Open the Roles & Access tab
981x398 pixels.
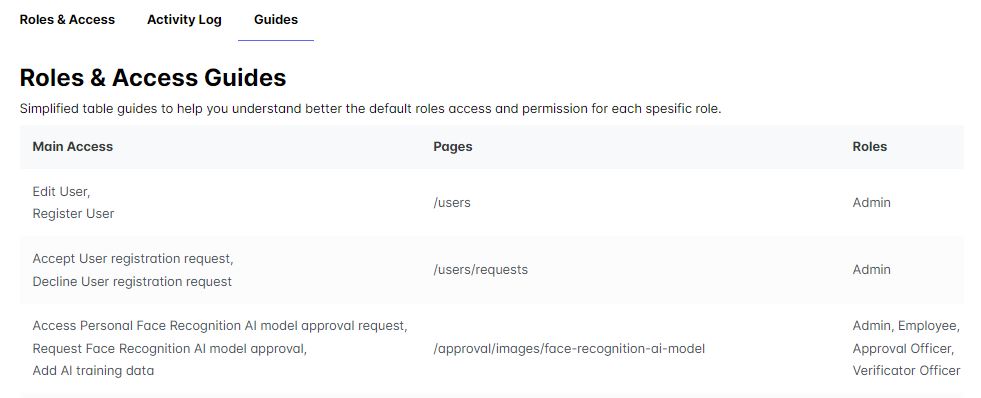(x=67, y=19)
